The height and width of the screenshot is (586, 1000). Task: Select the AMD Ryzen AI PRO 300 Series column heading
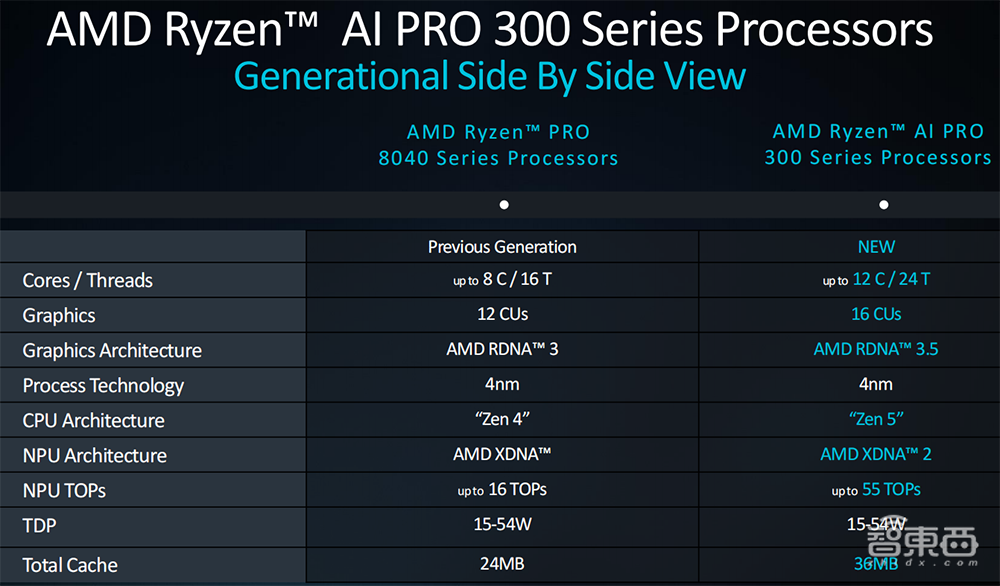pyautogui.click(x=878, y=145)
